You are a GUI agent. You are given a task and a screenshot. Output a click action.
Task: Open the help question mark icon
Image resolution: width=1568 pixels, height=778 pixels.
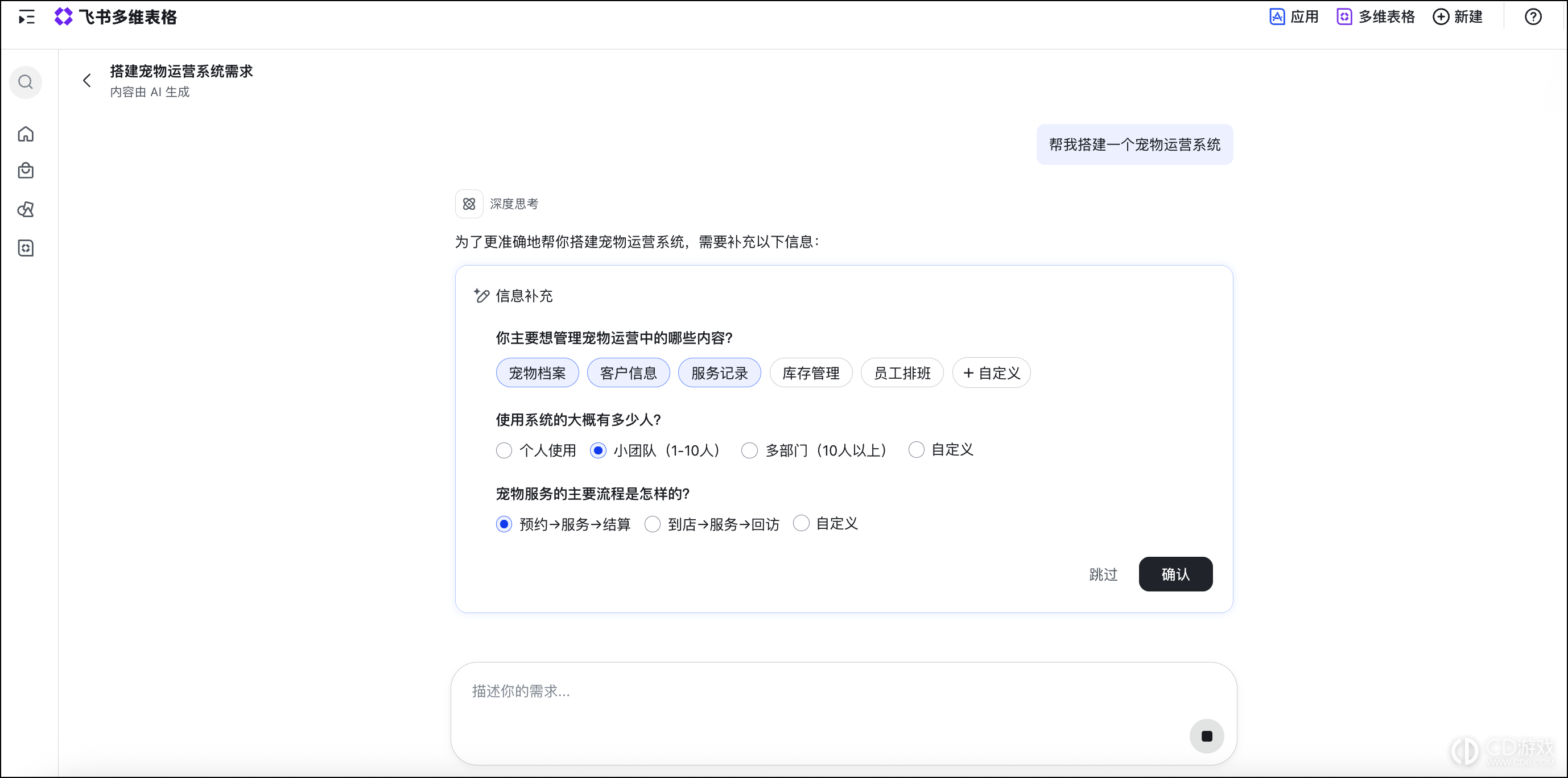pos(1533,17)
